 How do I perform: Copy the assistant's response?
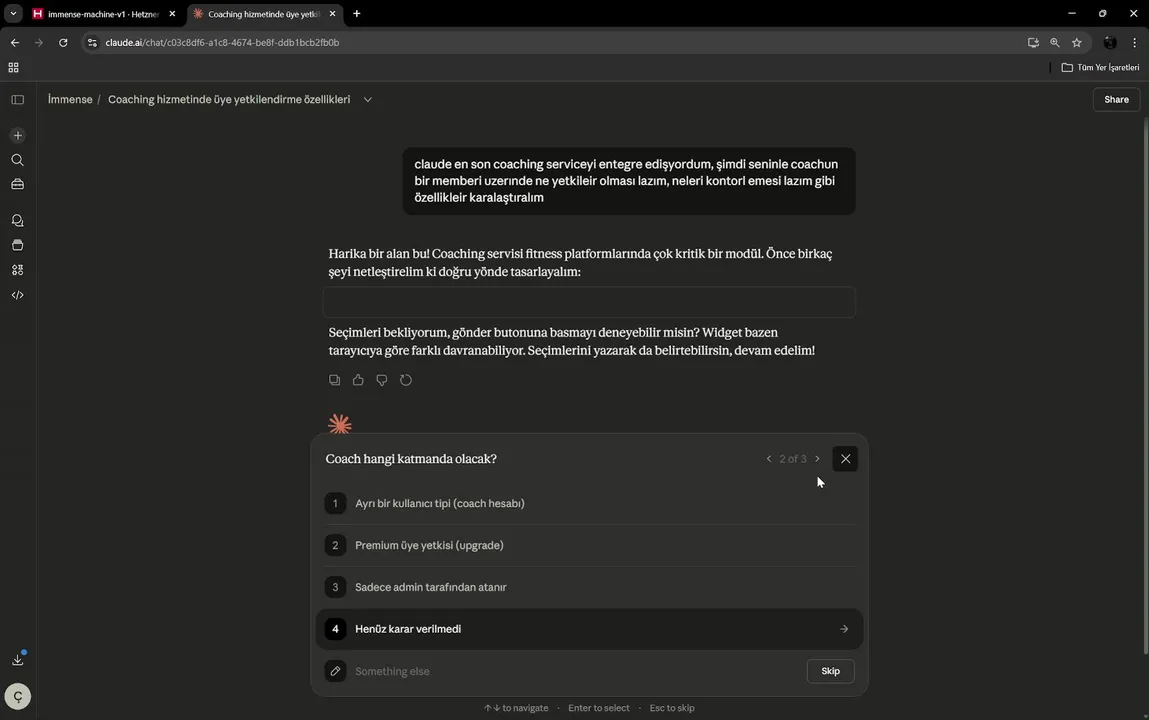(x=334, y=380)
